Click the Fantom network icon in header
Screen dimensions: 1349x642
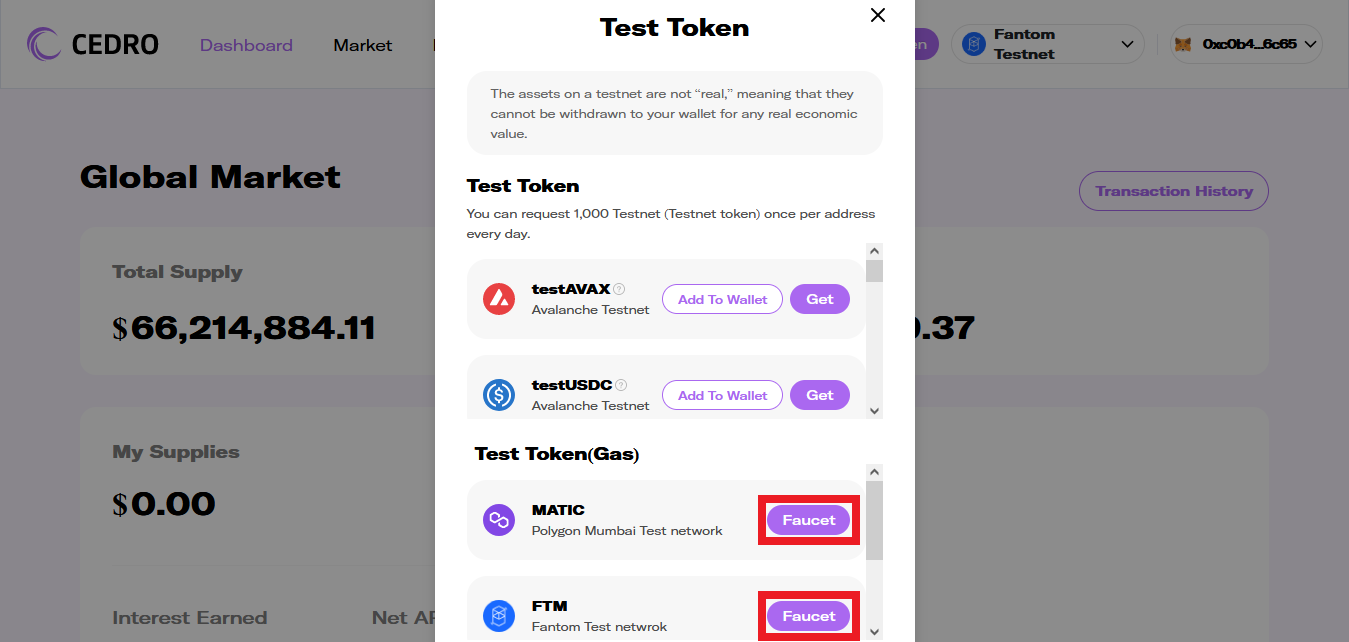coord(974,45)
